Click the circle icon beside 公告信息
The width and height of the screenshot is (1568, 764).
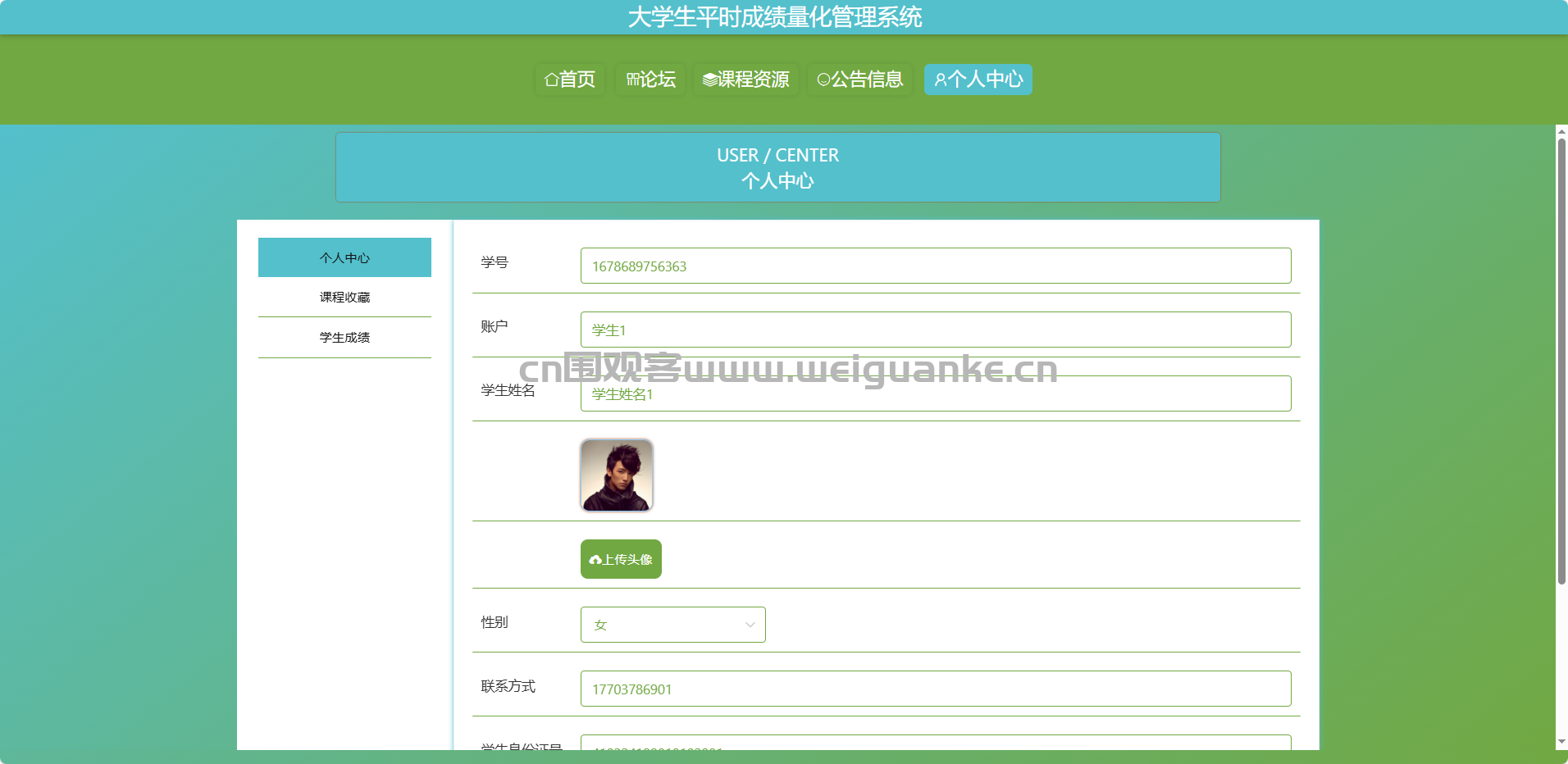823,80
